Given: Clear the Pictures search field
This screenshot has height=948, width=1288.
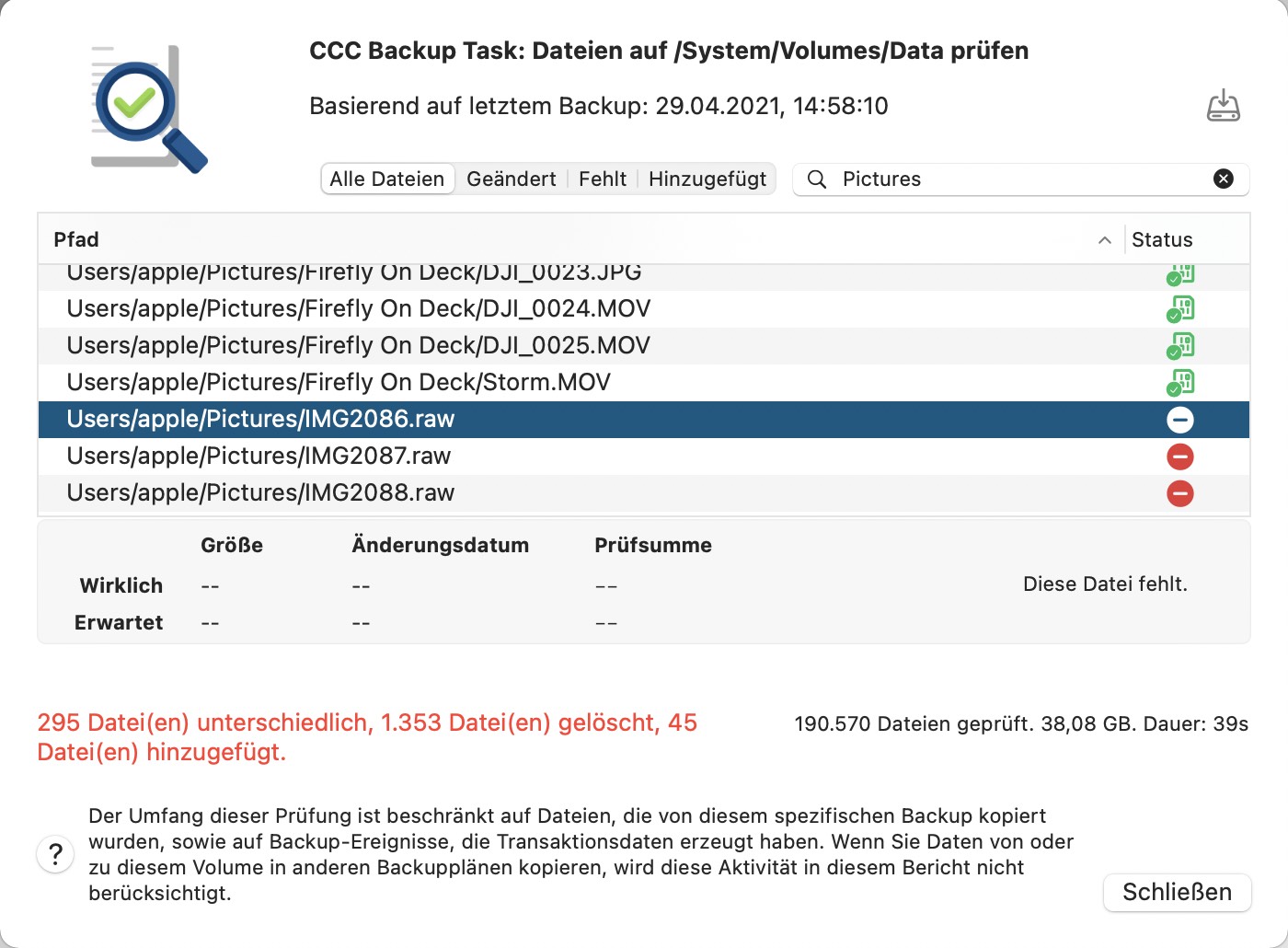Looking at the screenshot, I should (x=1224, y=179).
